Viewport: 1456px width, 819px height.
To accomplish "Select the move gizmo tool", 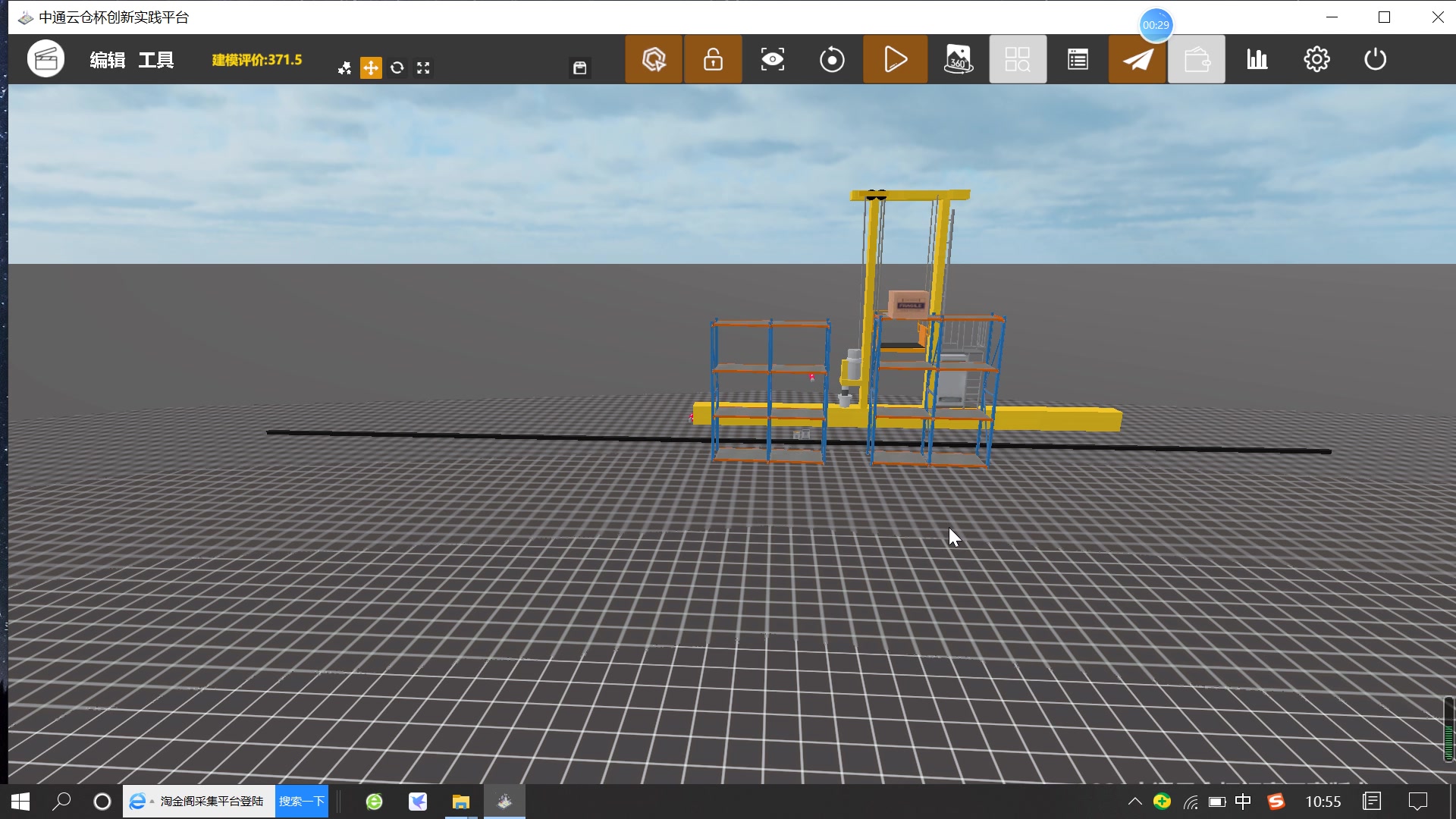I will pyautogui.click(x=371, y=68).
